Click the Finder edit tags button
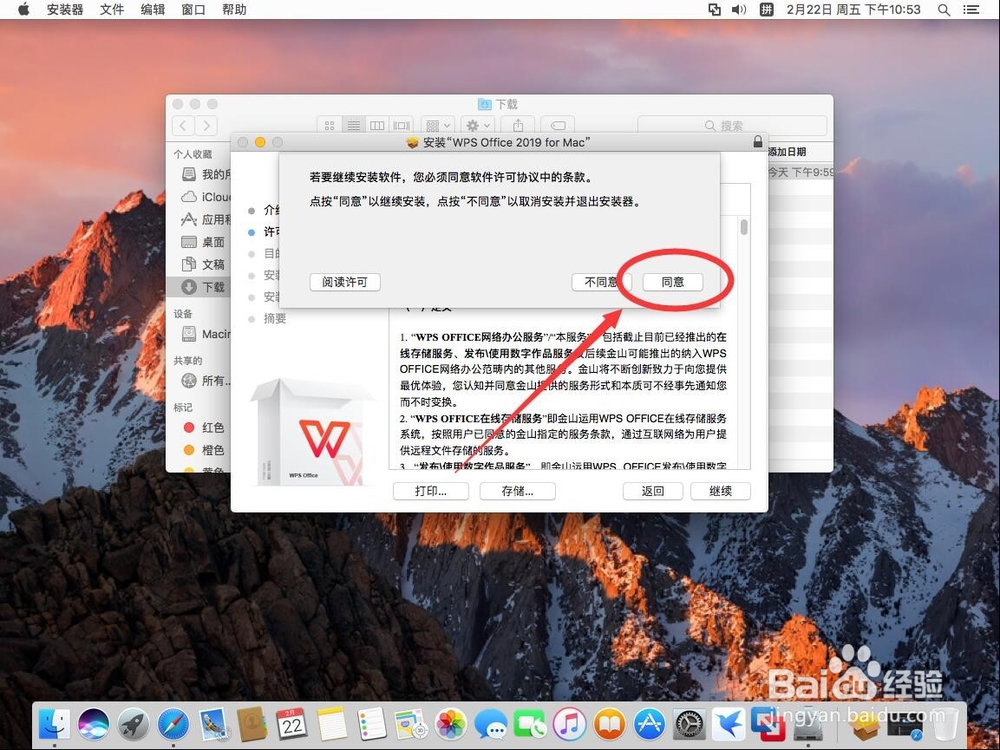Viewport: 1000px width, 750px height. [x=557, y=126]
